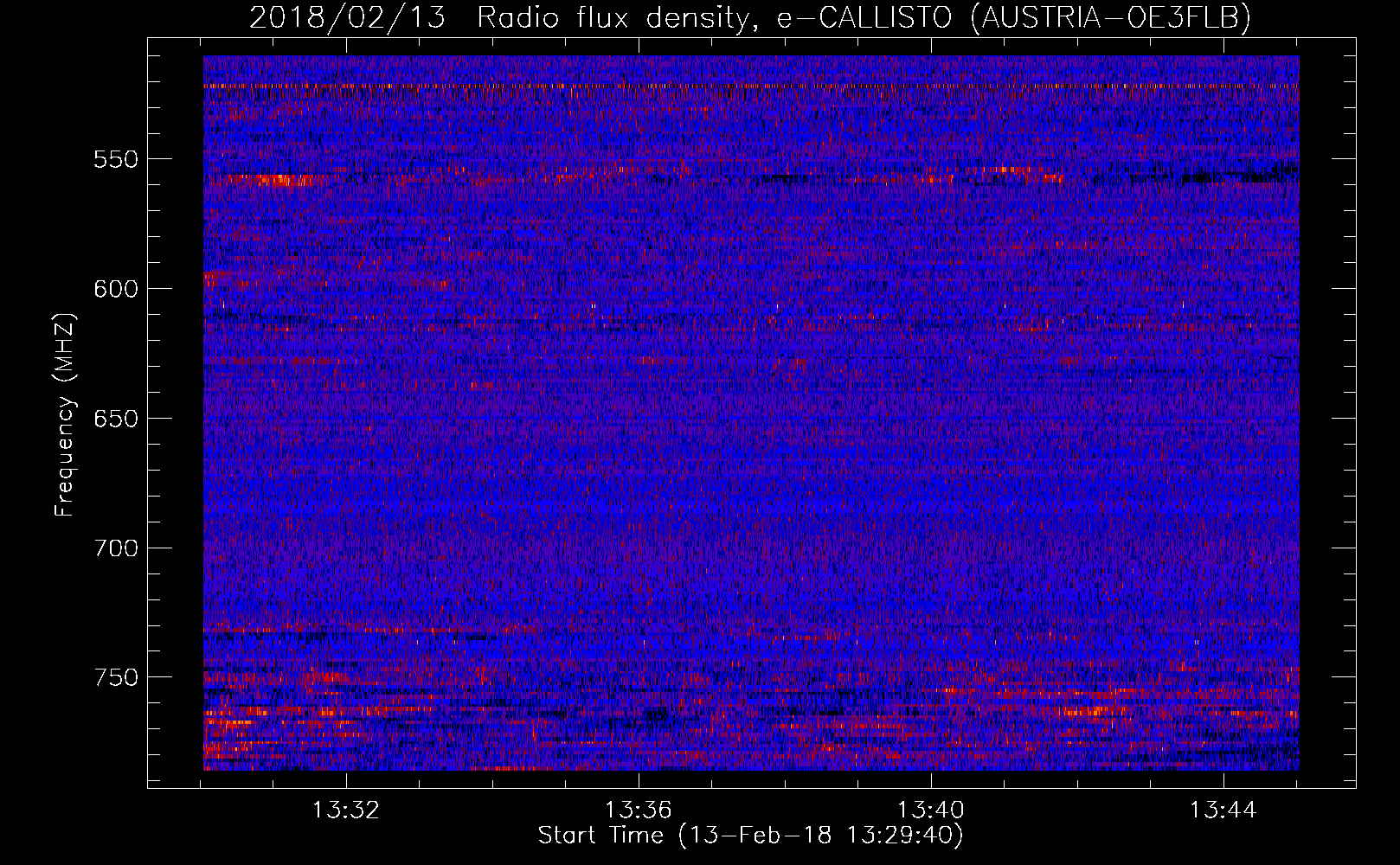
Task: Click the 700 frequency tick label
Action: point(116,548)
